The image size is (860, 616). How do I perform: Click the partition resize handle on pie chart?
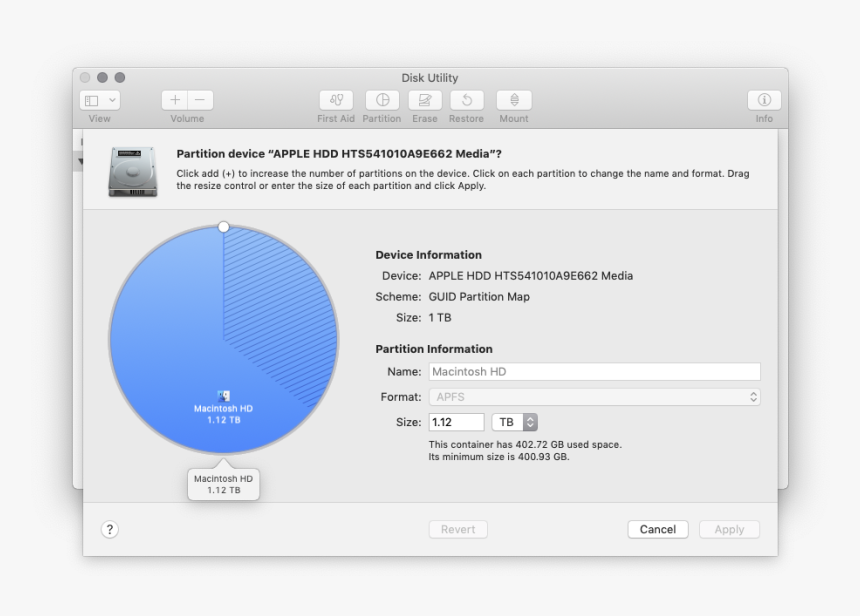pos(223,227)
